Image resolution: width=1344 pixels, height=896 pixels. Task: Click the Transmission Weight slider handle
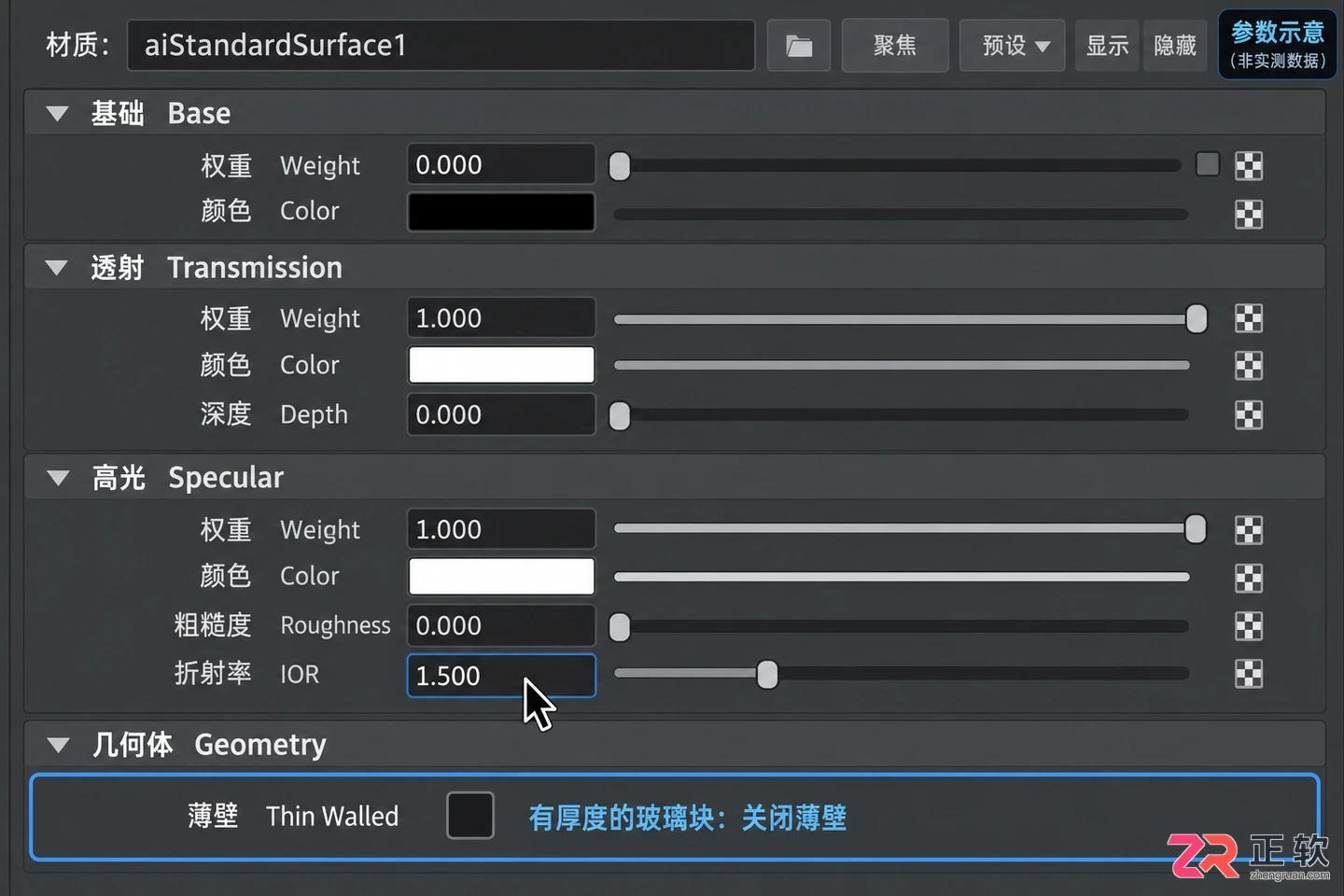[x=1197, y=318]
